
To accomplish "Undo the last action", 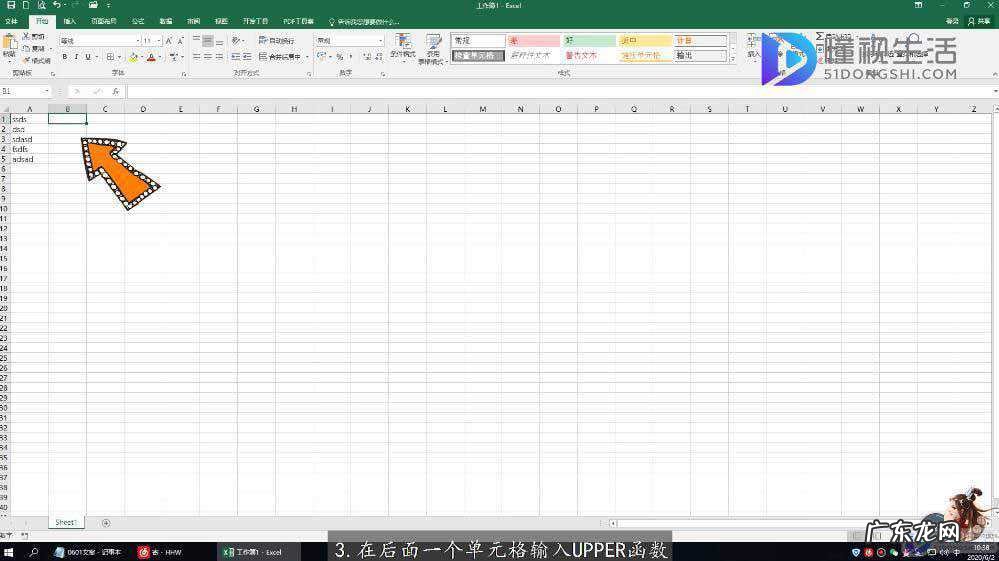I will click(x=57, y=5).
